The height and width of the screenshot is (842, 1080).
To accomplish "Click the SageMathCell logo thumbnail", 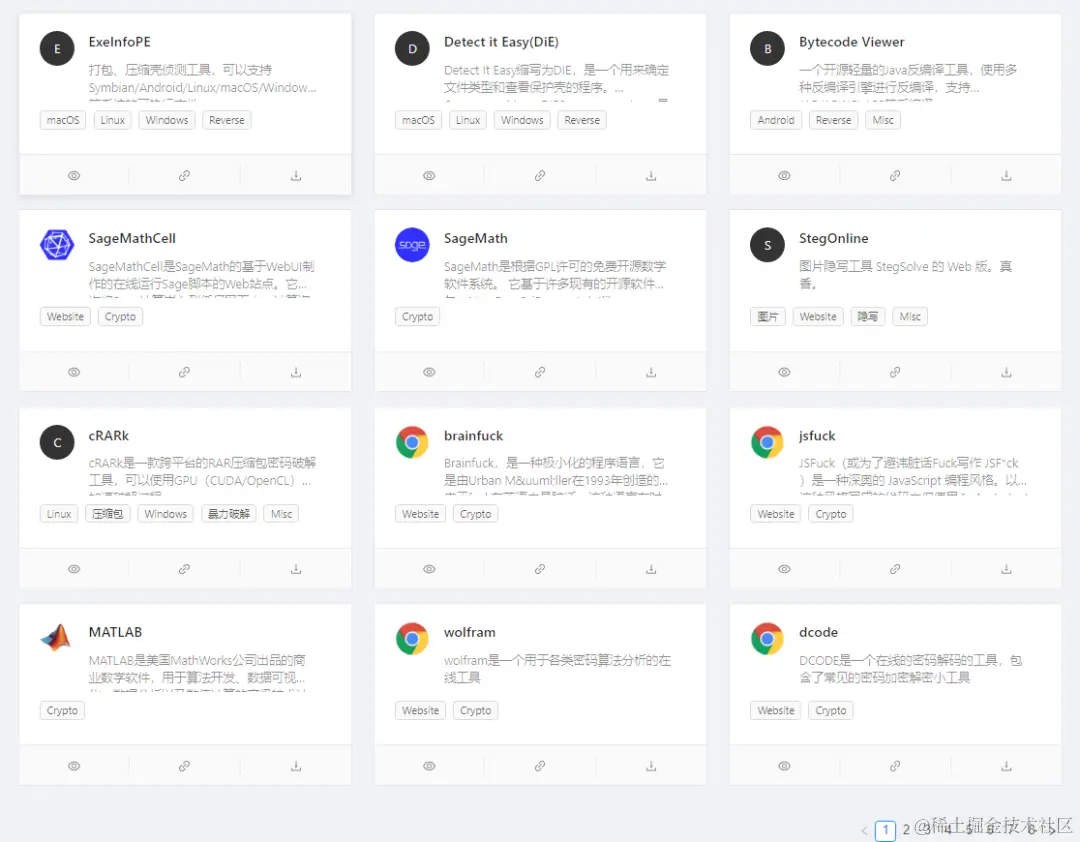I will [56, 244].
